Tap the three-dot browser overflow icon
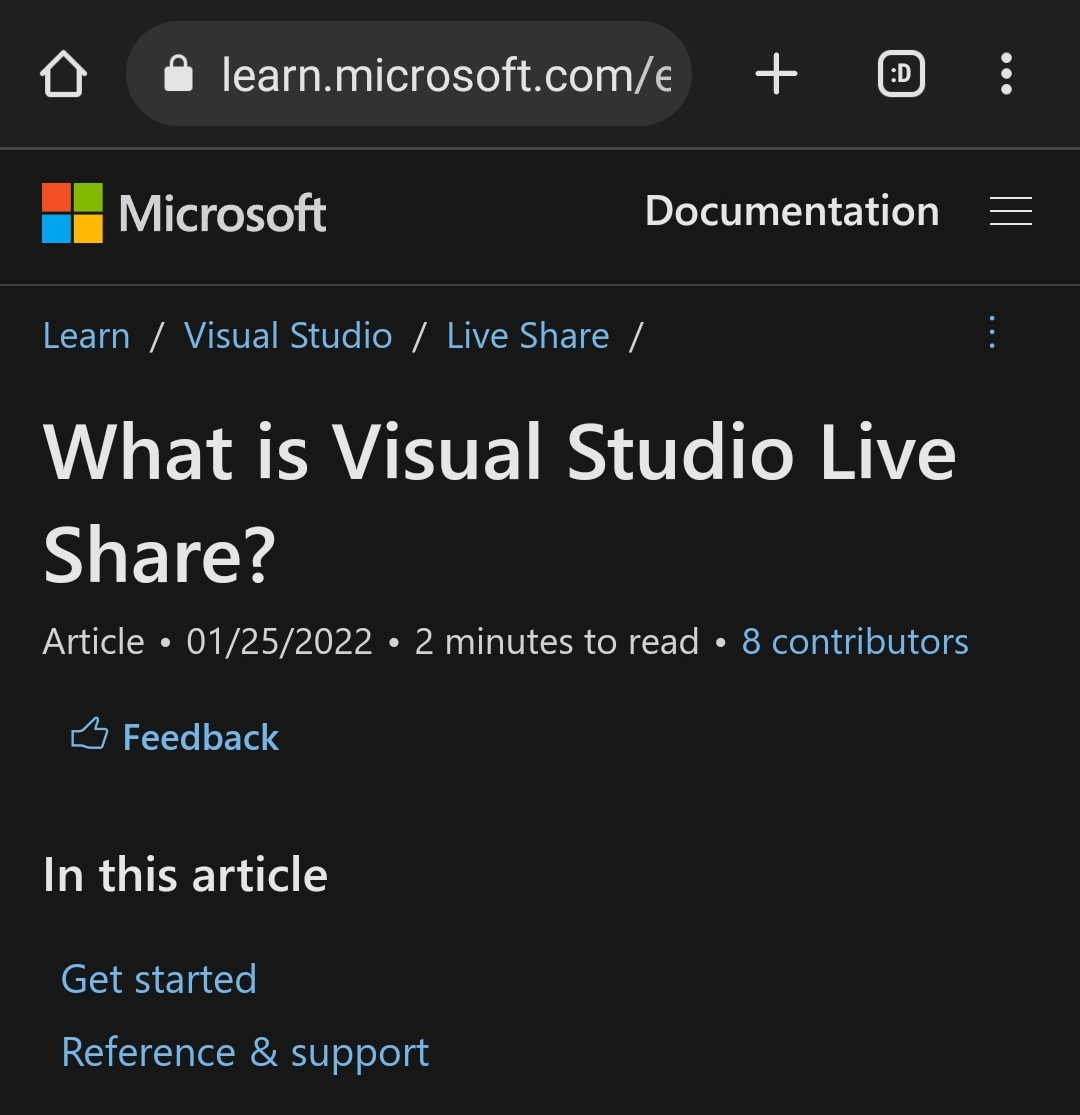The width and height of the screenshot is (1080, 1115). click(1006, 73)
